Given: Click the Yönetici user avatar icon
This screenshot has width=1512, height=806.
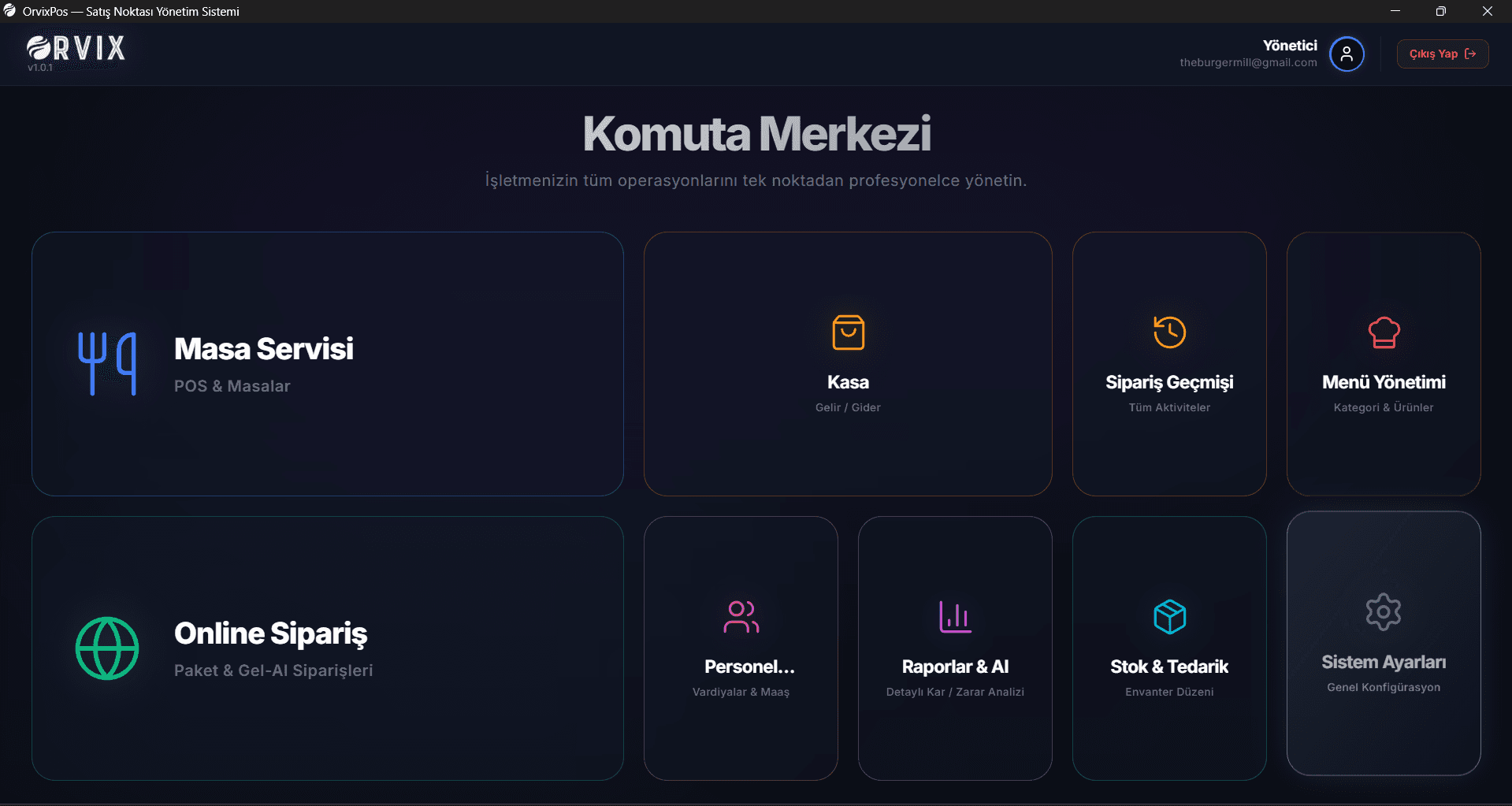Looking at the screenshot, I should (x=1347, y=54).
